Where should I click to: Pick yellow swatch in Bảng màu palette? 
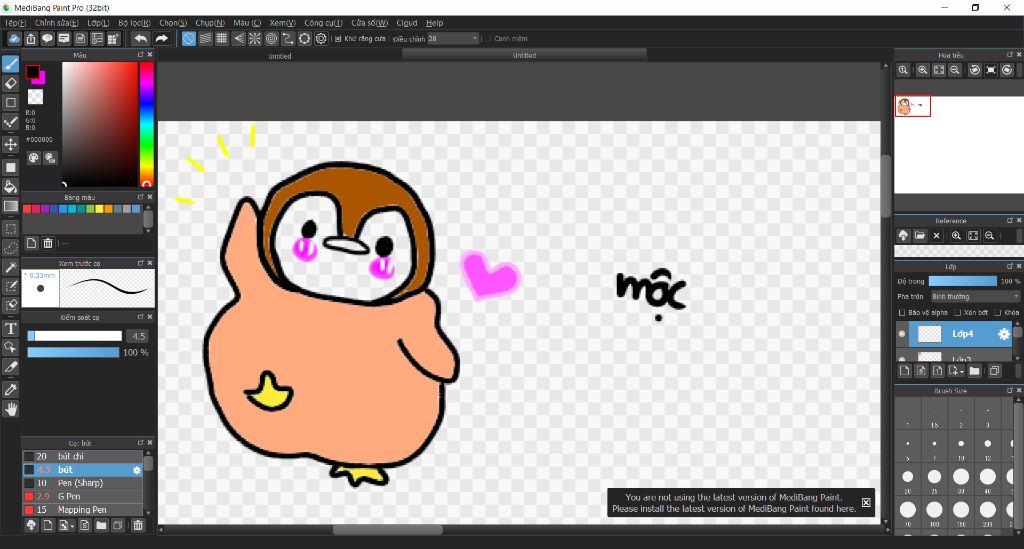pyautogui.click(x=100, y=209)
